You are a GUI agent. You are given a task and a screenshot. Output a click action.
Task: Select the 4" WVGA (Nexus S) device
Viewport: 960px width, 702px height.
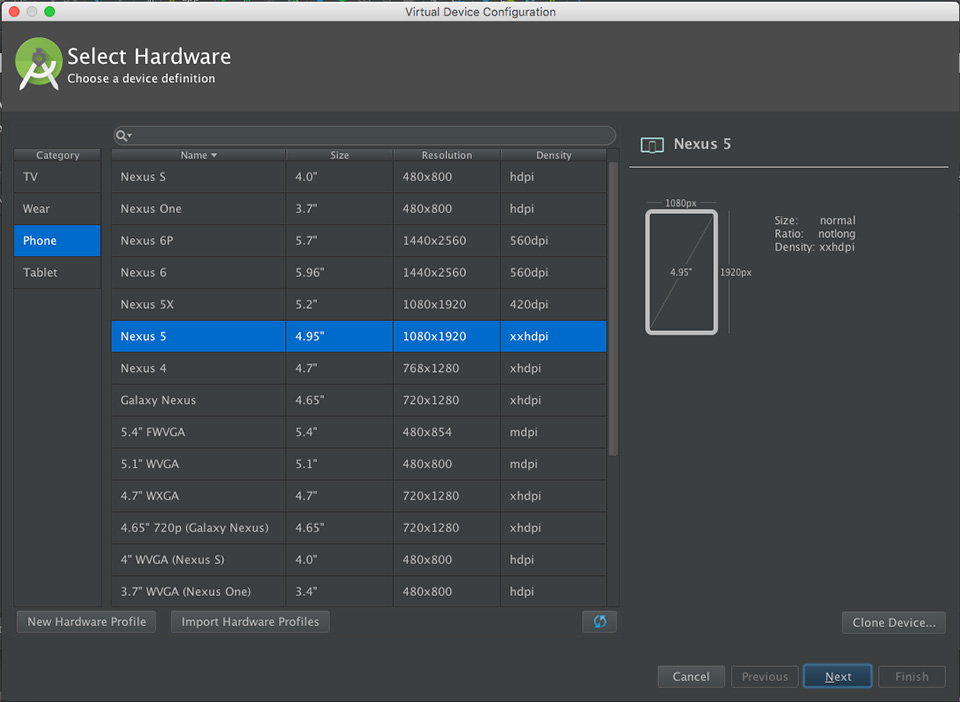tap(359, 559)
